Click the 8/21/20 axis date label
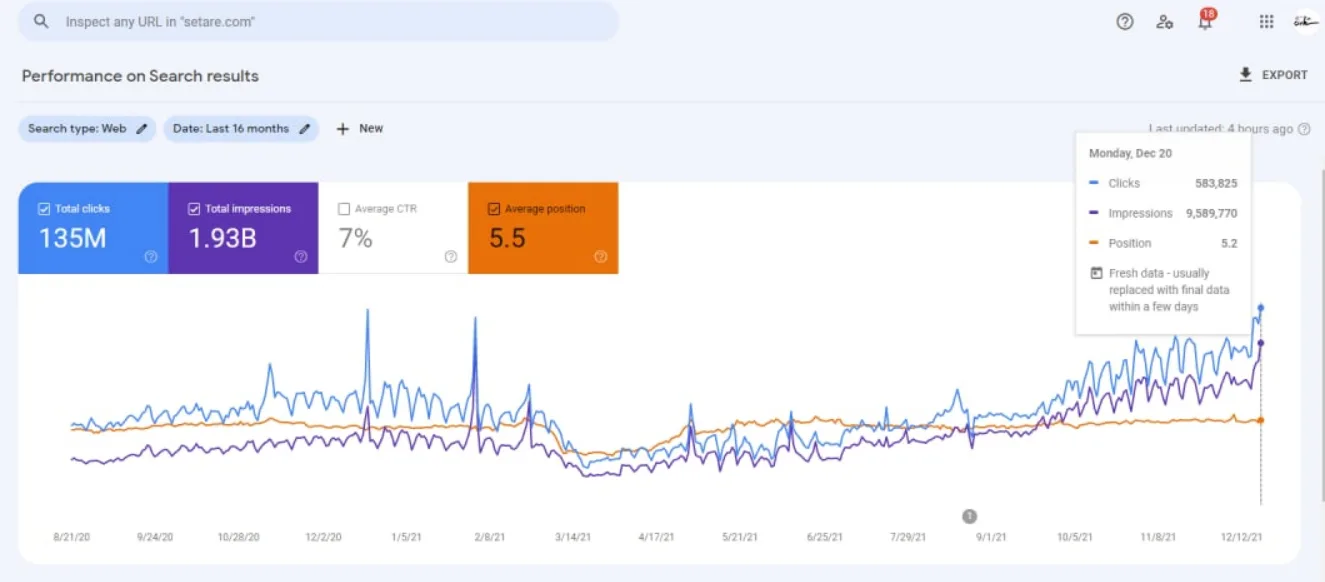 tap(71, 538)
